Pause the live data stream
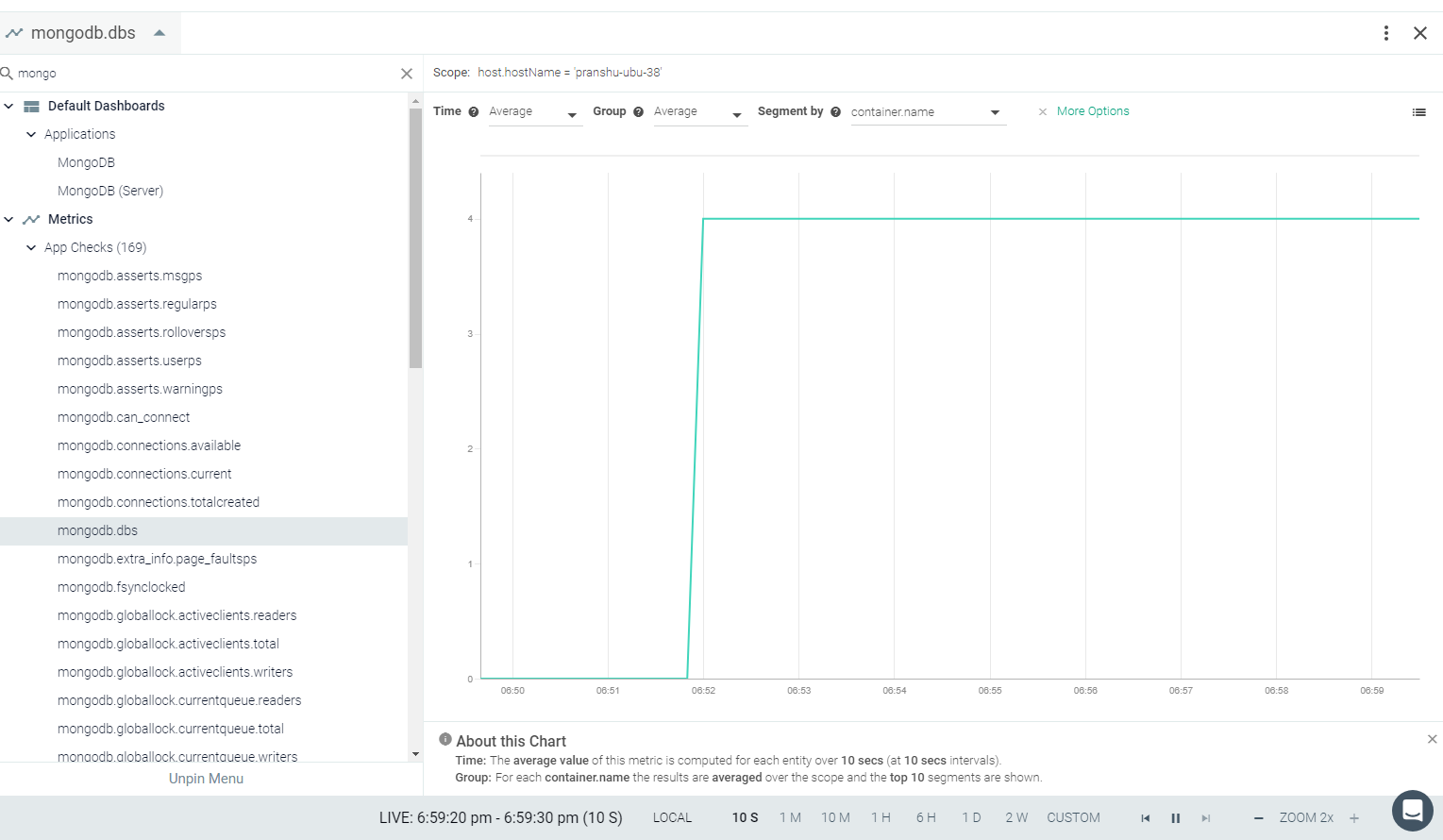The image size is (1443, 840). coord(1176,818)
